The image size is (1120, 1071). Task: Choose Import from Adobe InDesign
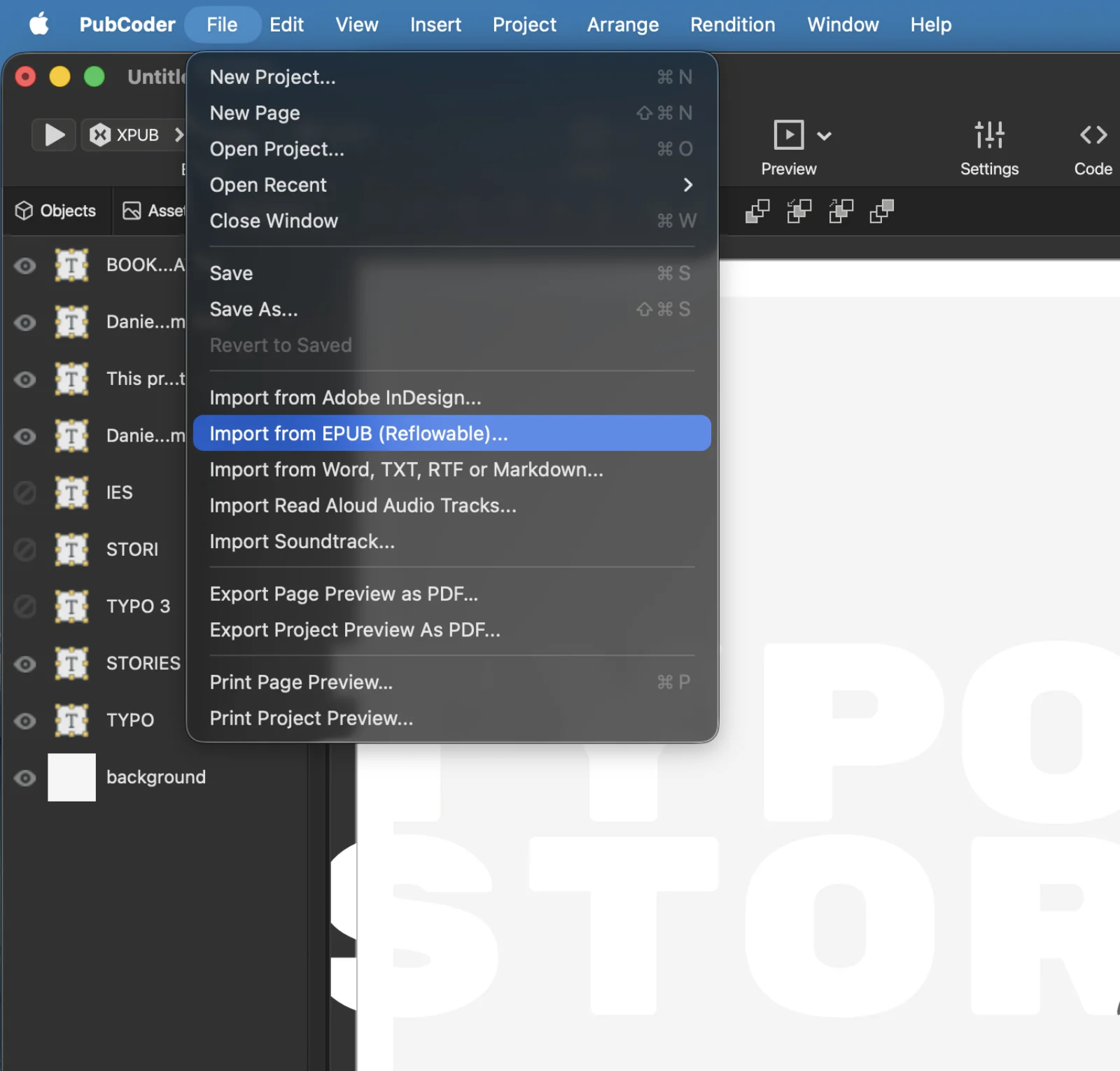point(452,398)
